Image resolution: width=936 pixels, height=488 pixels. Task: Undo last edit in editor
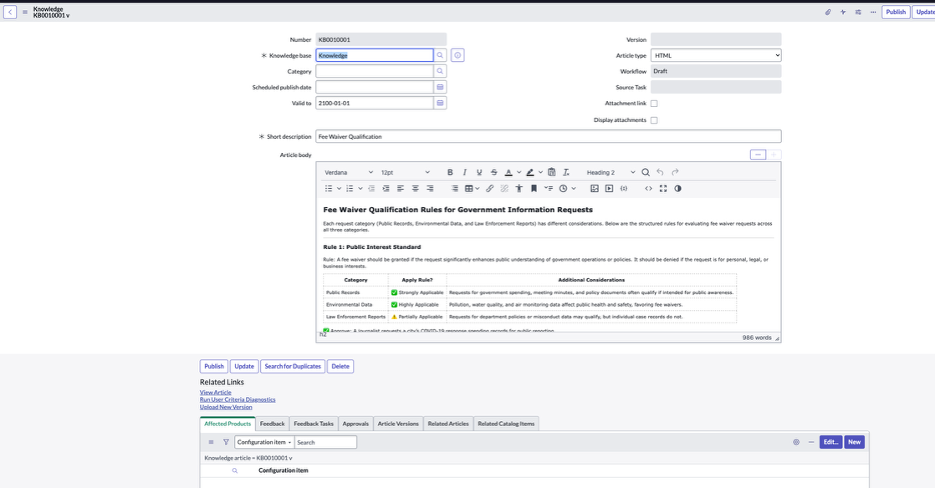pyautogui.click(x=660, y=172)
